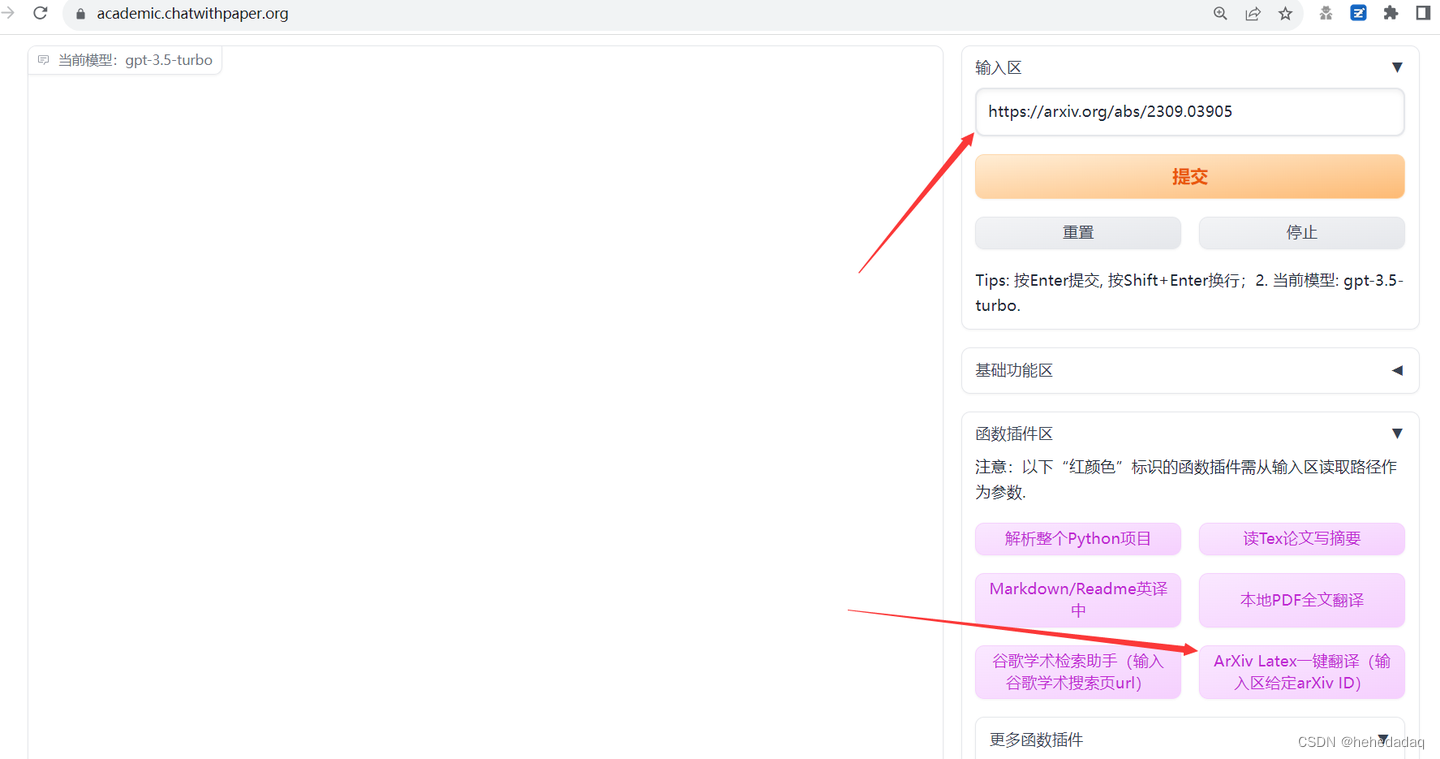Screen dimensions: 1440x759
Task: Bookmark this page with star icon
Action: point(1285,14)
